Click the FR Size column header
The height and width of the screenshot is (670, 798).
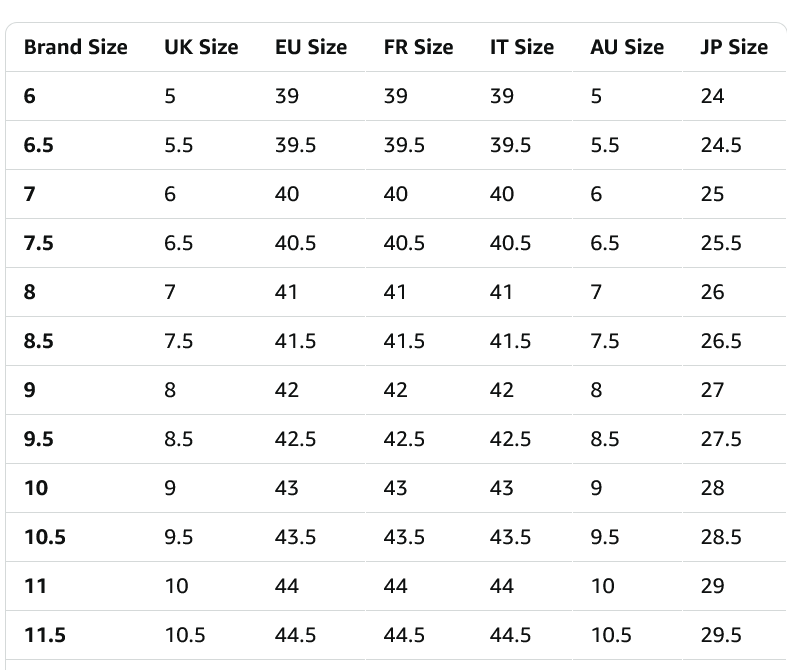tap(418, 47)
